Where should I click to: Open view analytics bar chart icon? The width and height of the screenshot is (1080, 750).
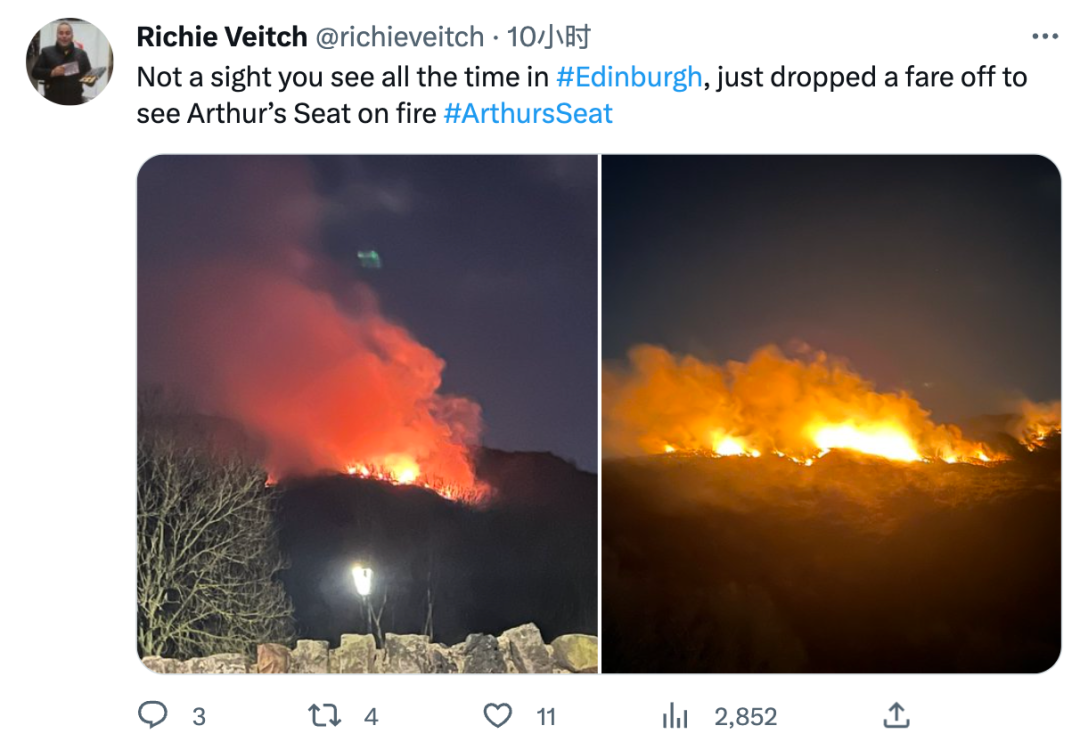pyautogui.click(x=675, y=716)
